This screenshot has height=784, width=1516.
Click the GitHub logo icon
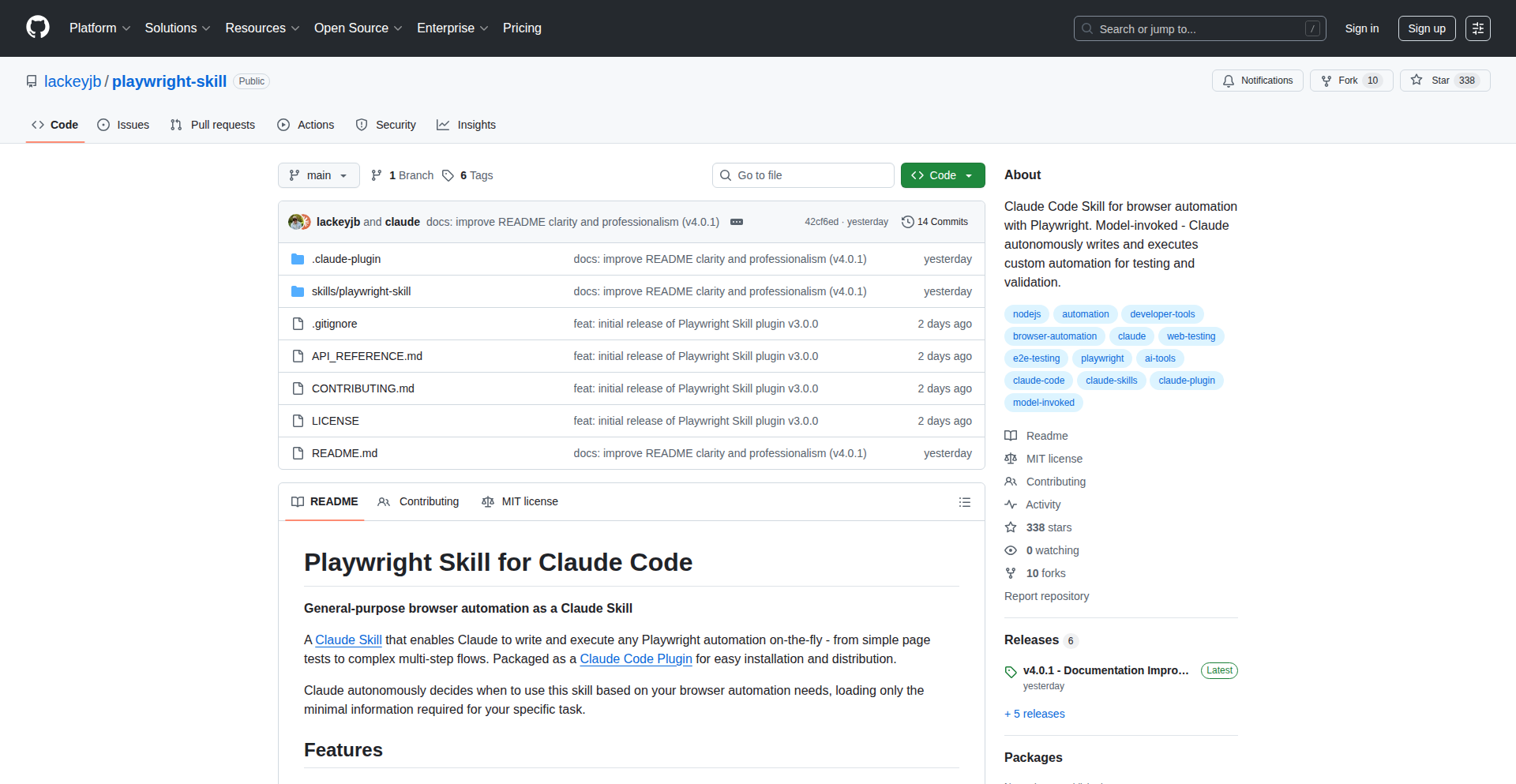[x=38, y=28]
